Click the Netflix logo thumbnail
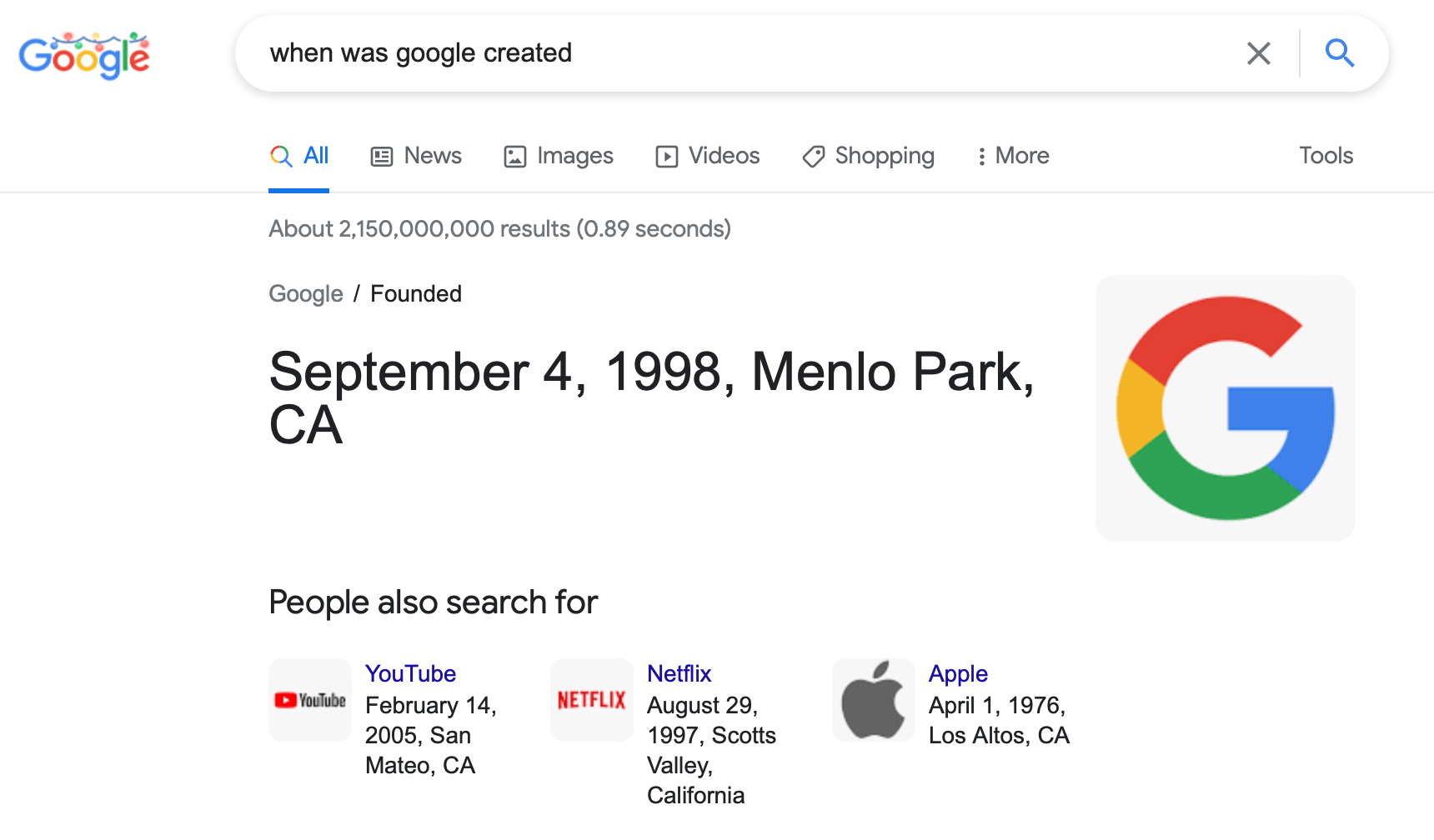This screenshot has height=840, width=1434. click(x=592, y=700)
